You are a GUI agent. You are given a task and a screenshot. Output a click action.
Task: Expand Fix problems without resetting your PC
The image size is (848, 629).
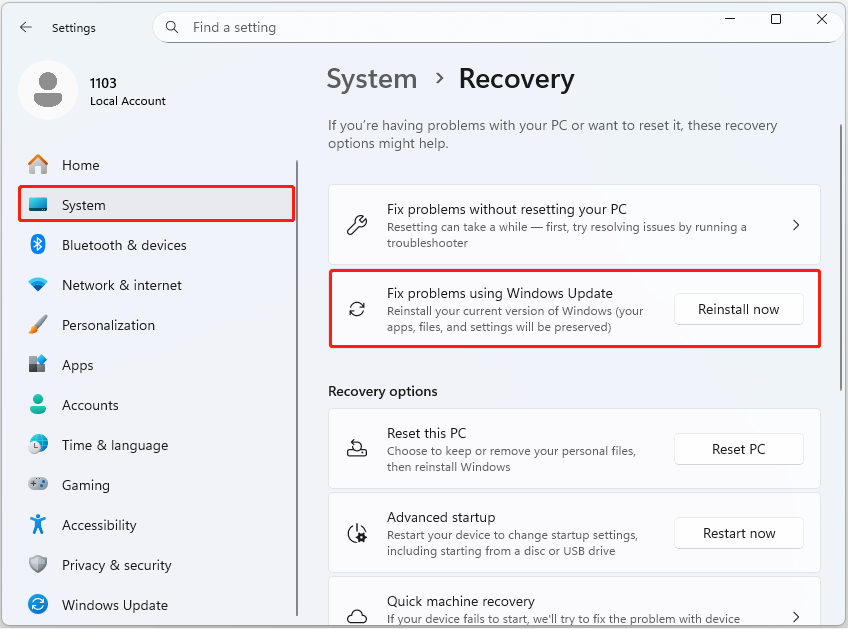pos(796,224)
